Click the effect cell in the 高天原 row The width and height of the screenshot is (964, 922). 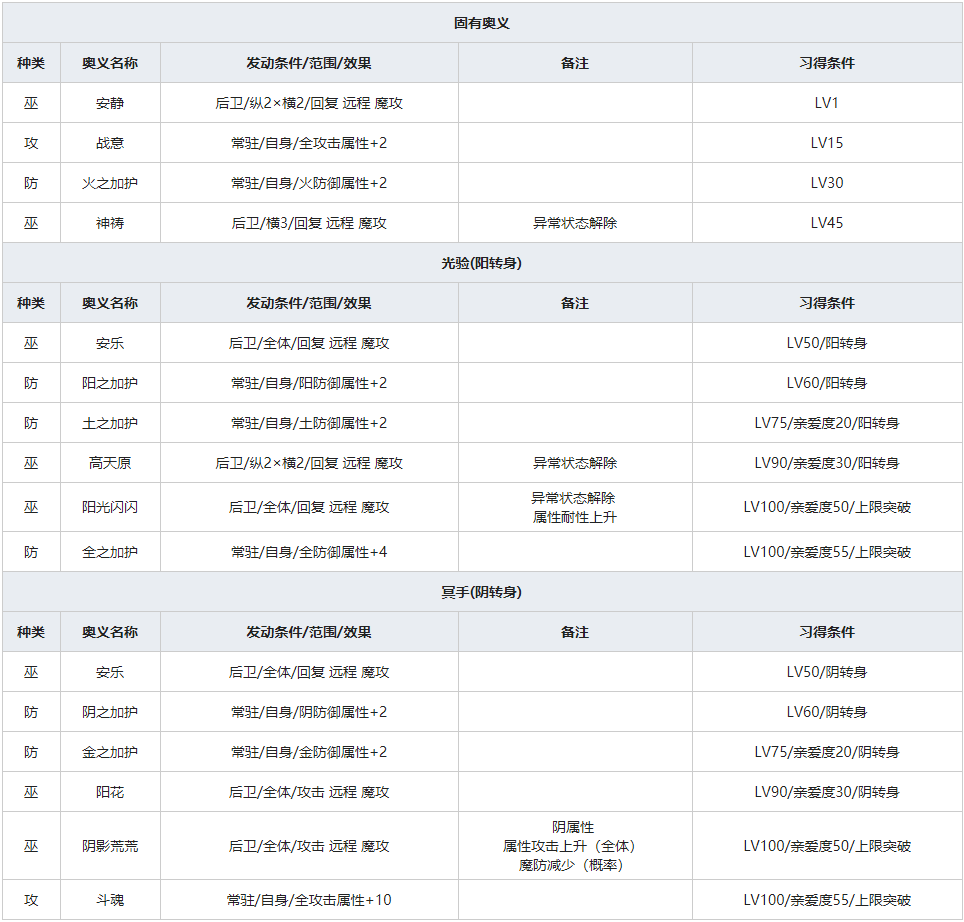point(309,463)
